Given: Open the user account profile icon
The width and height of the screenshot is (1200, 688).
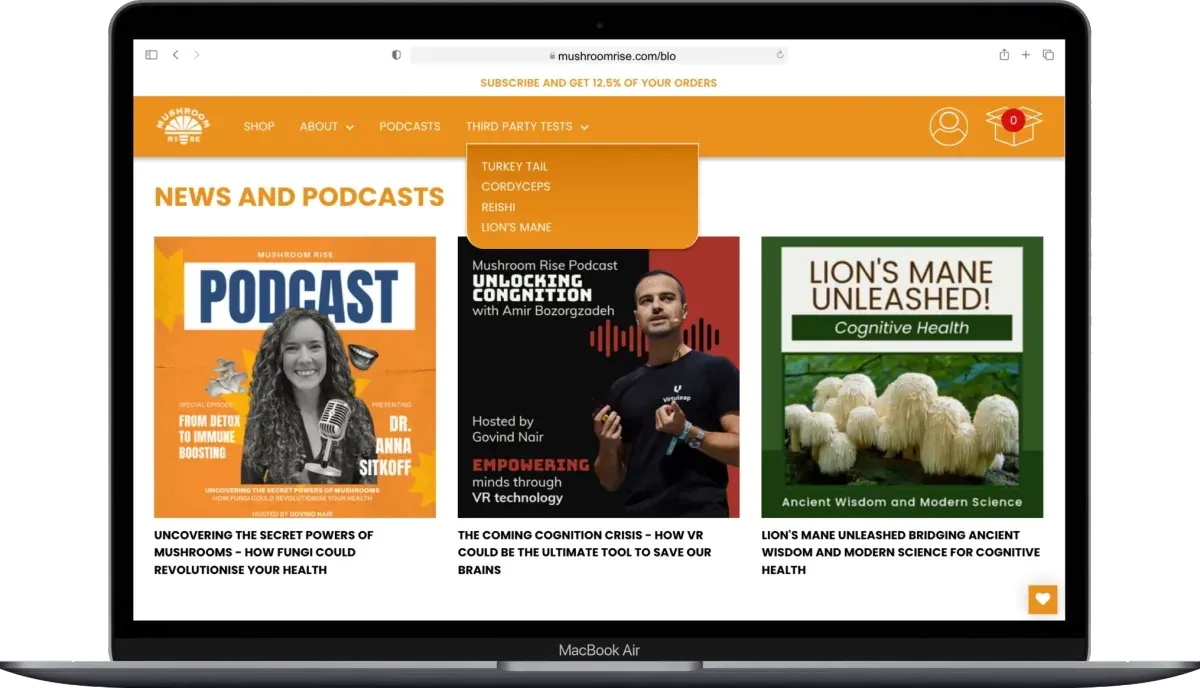Looking at the screenshot, I should click(x=948, y=127).
